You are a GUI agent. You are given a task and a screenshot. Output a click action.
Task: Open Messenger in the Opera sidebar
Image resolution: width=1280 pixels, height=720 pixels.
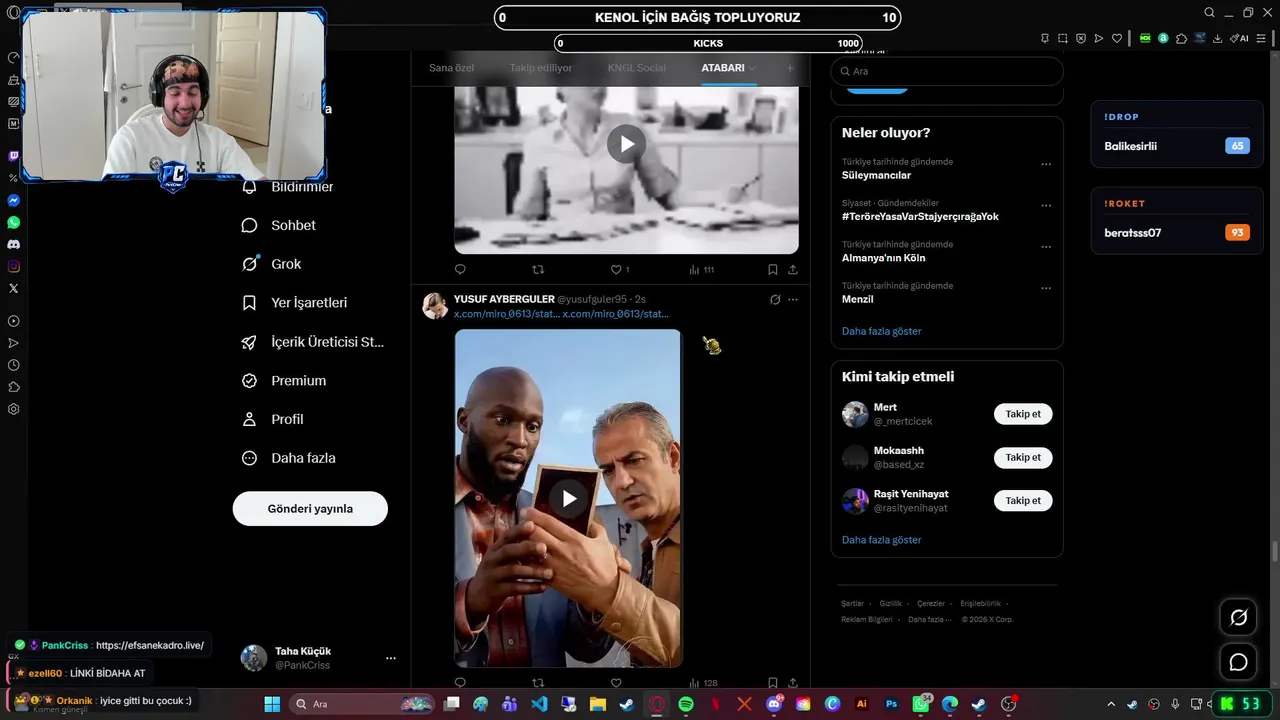pyautogui.click(x=13, y=200)
